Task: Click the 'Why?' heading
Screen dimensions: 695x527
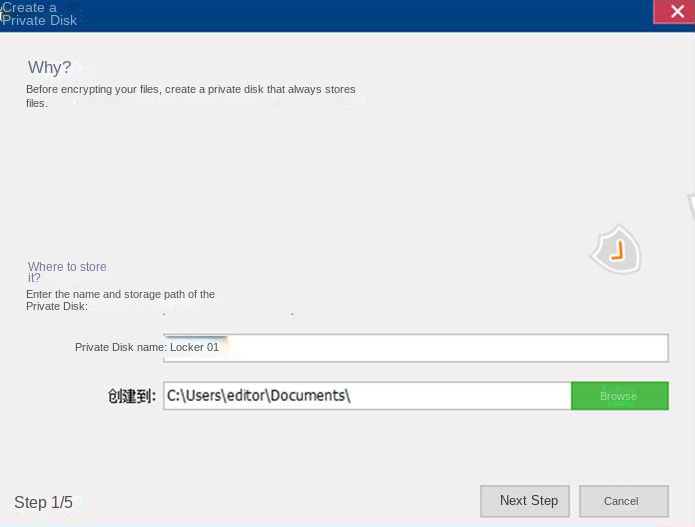Action: tap(49, 67)
